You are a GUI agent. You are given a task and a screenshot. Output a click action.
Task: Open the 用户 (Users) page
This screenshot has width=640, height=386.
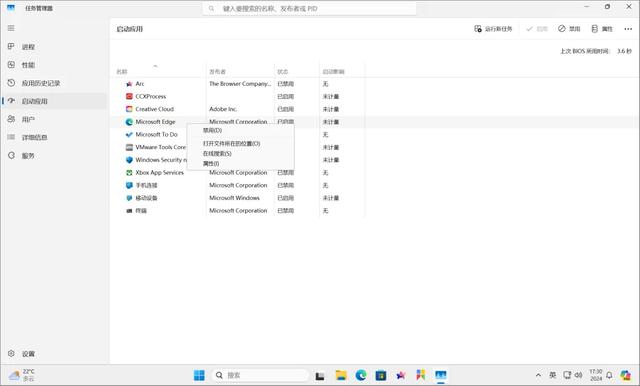point(54,119)
